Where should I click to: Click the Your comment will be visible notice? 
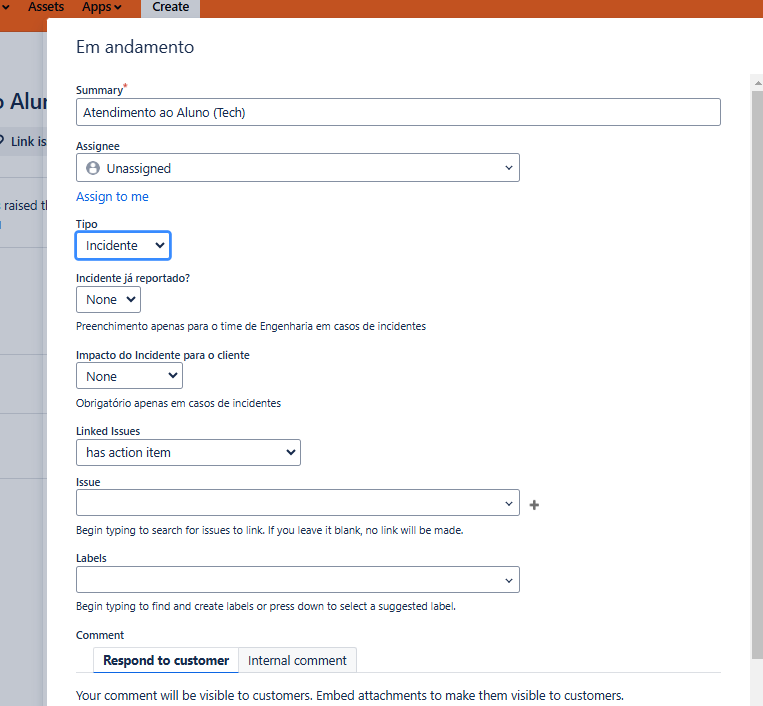(x=350, y=695)
